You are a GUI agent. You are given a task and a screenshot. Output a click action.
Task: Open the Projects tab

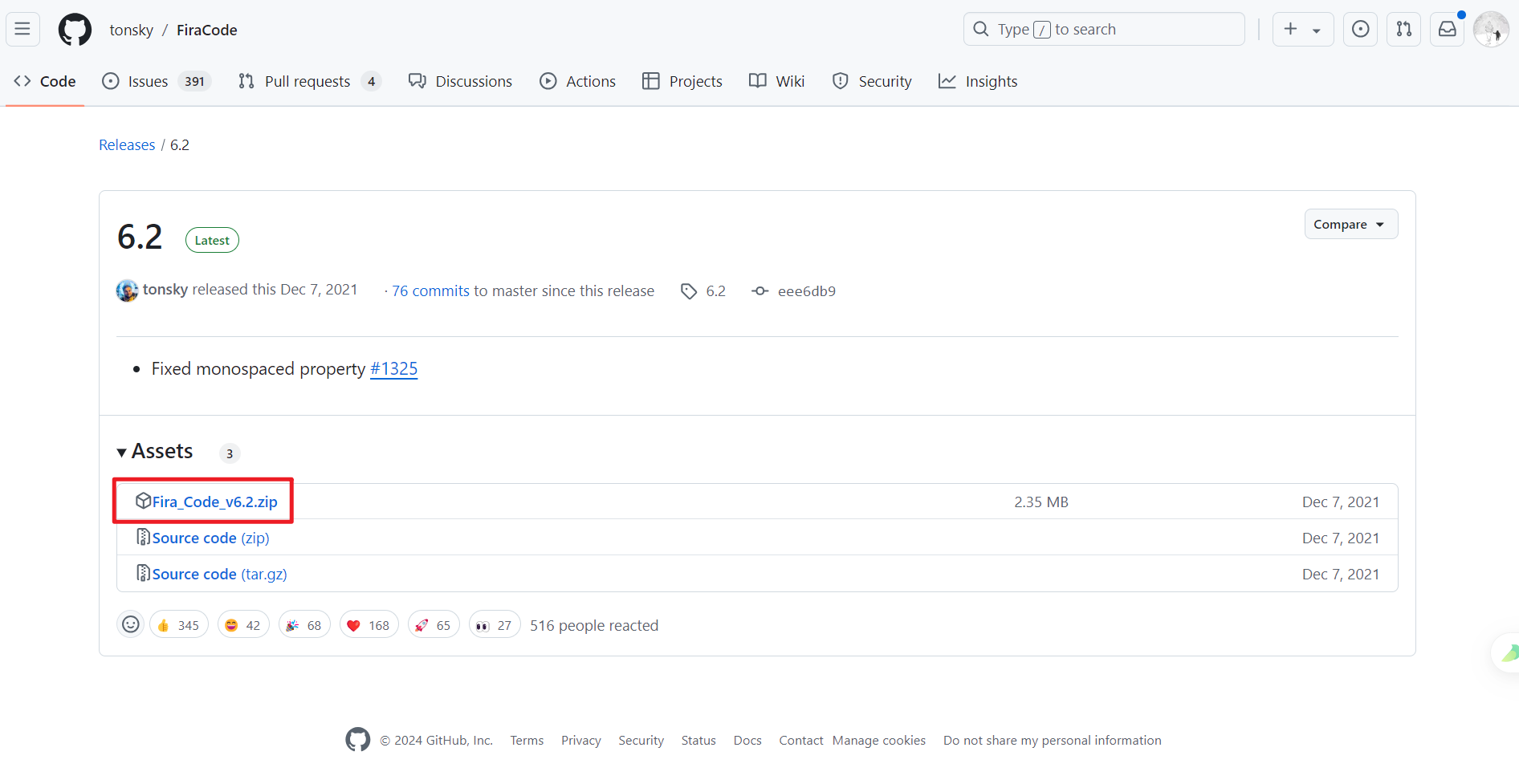682,81
